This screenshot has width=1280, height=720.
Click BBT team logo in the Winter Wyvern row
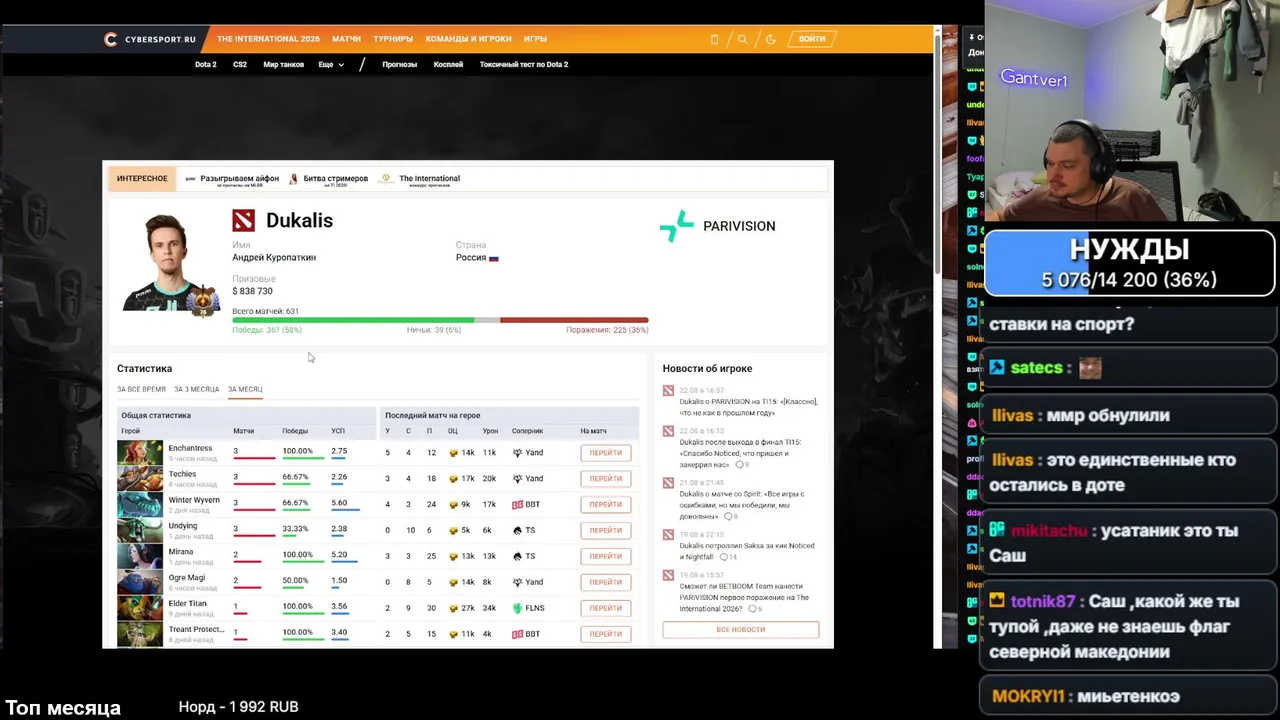tap(517, 505)
